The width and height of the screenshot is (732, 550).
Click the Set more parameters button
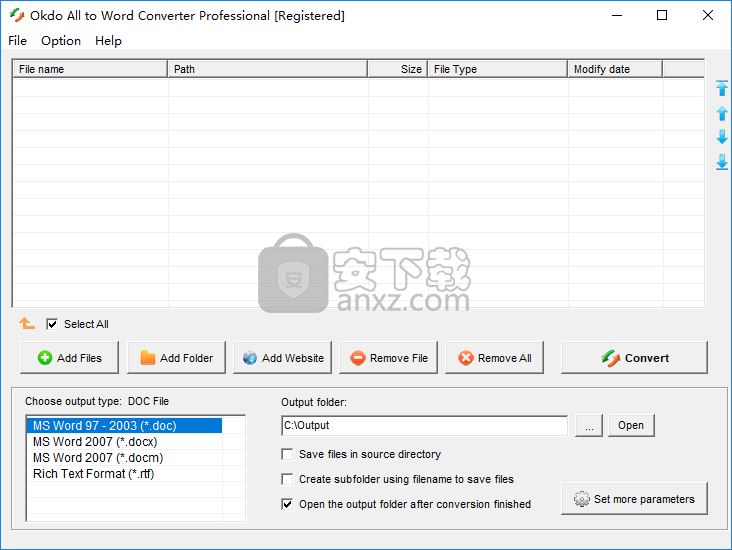pos(634,499)
